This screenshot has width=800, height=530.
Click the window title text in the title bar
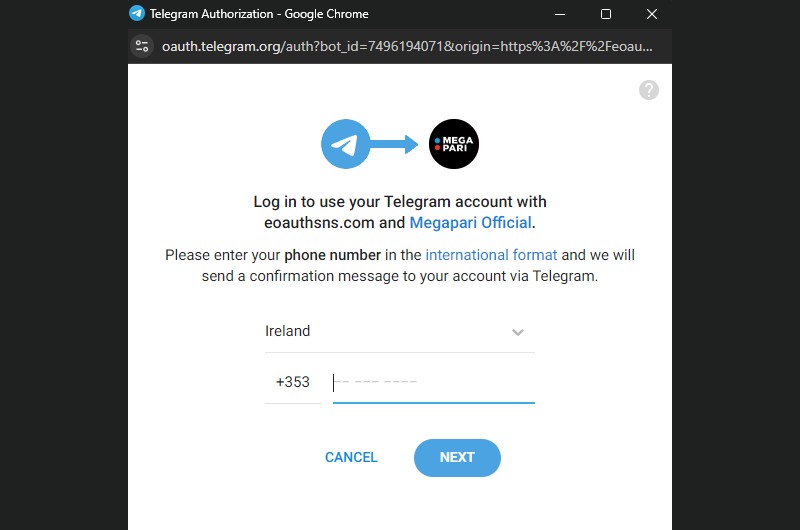(259, 14)
